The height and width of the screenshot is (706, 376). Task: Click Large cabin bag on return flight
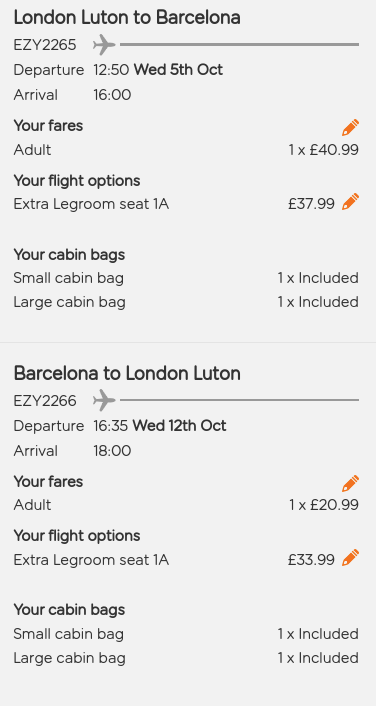69,658
